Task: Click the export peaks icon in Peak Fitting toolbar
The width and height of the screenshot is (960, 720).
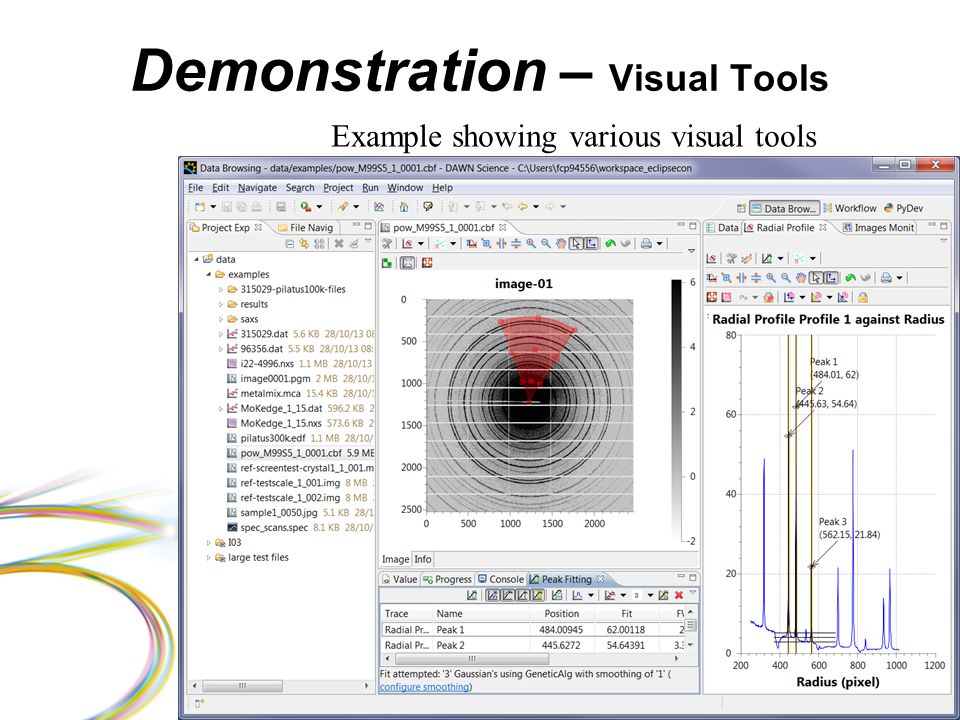Action: pyautogui.click(x=557, y=595)
